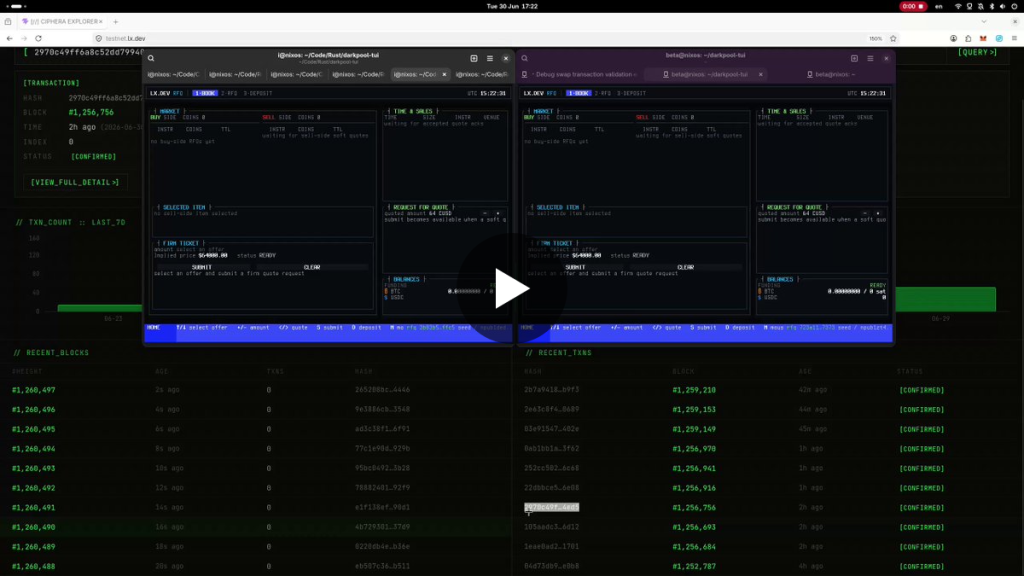Close the beta@nixos ~/darkpool-tui tab
This screenshot has width=1024, height=576.
[x=760, y=74]
